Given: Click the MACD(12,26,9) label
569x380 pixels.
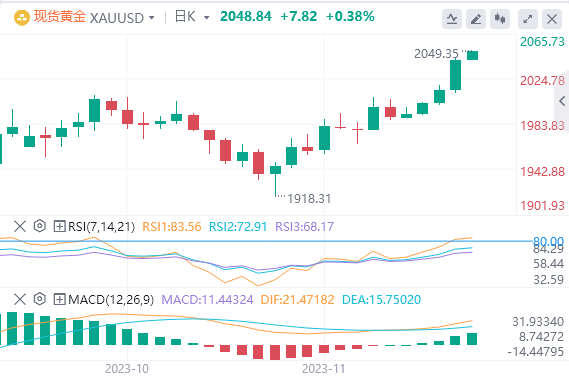Looking at the screenshot, I should [111, 300].
